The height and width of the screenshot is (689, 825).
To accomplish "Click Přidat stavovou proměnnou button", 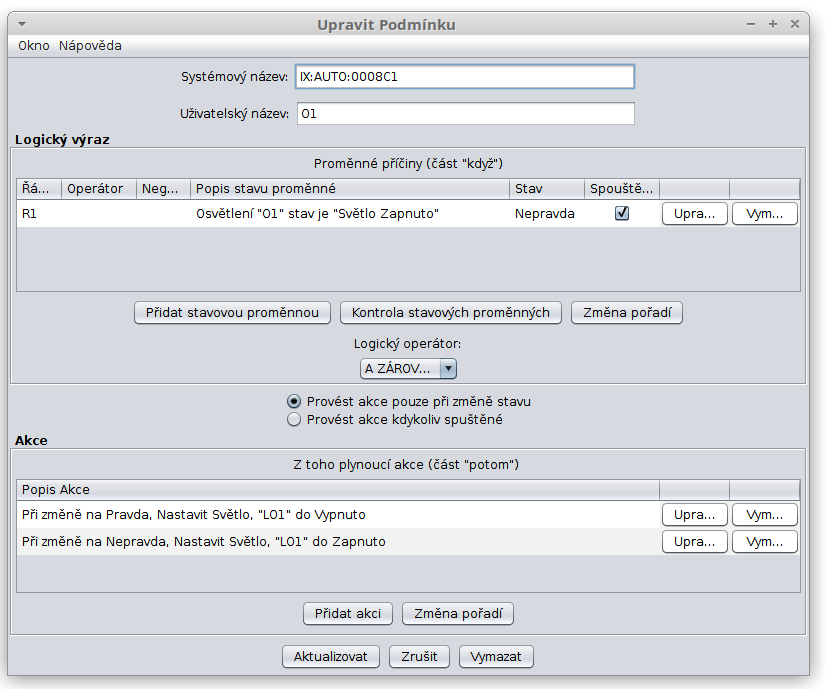I will 232,312.
